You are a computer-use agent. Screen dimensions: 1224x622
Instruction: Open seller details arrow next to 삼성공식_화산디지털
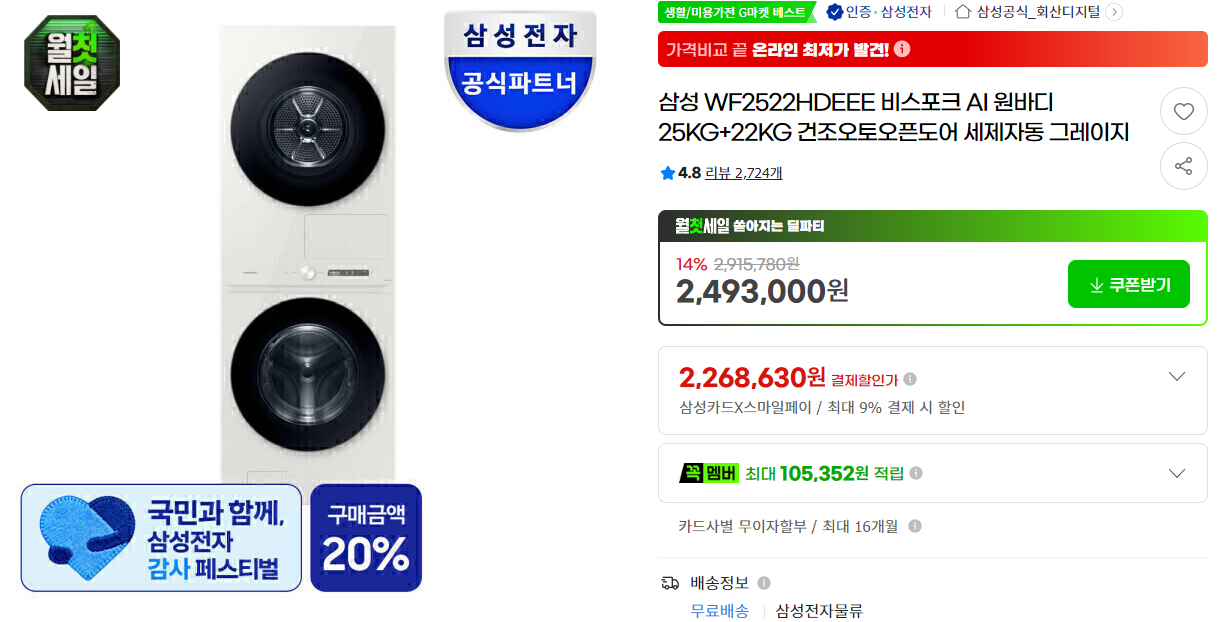pos(1114,12)
